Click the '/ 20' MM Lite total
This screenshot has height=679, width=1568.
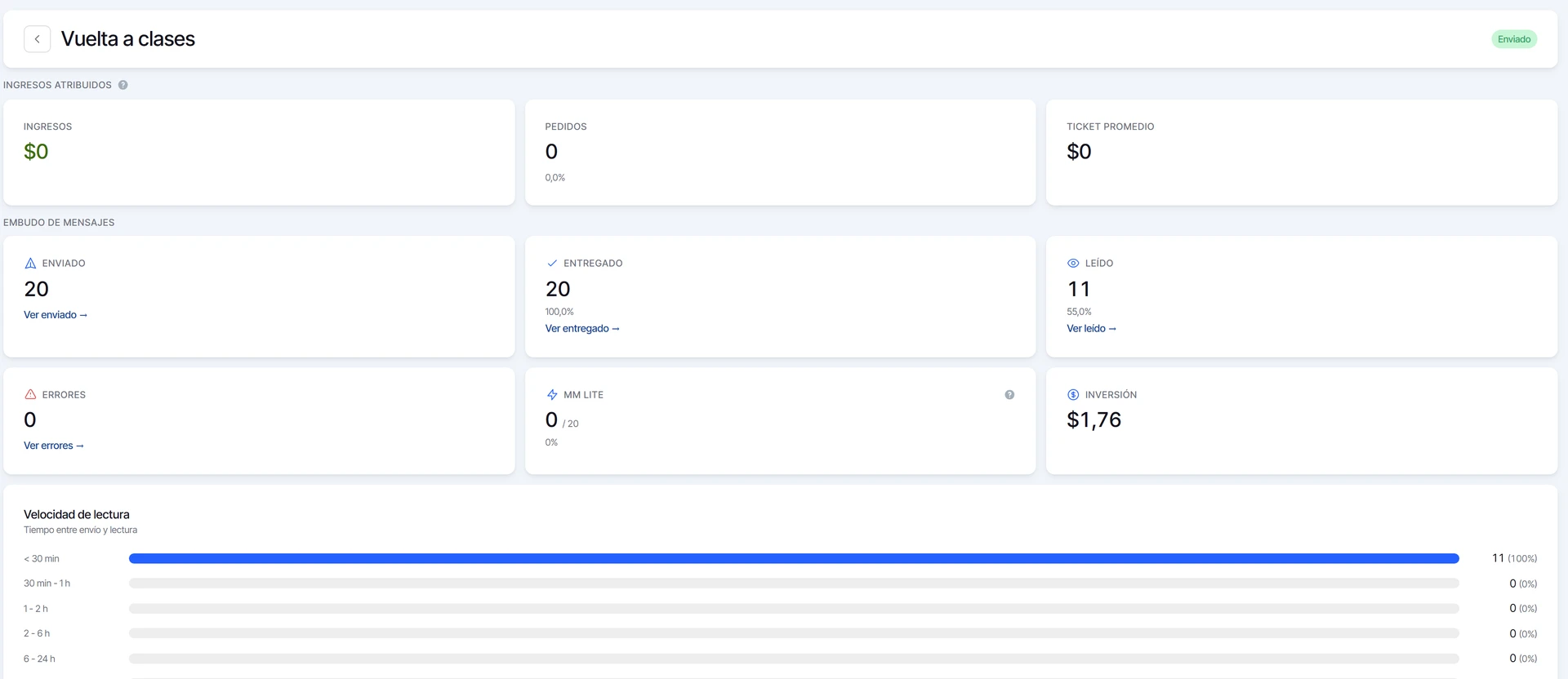click(571, 424)
